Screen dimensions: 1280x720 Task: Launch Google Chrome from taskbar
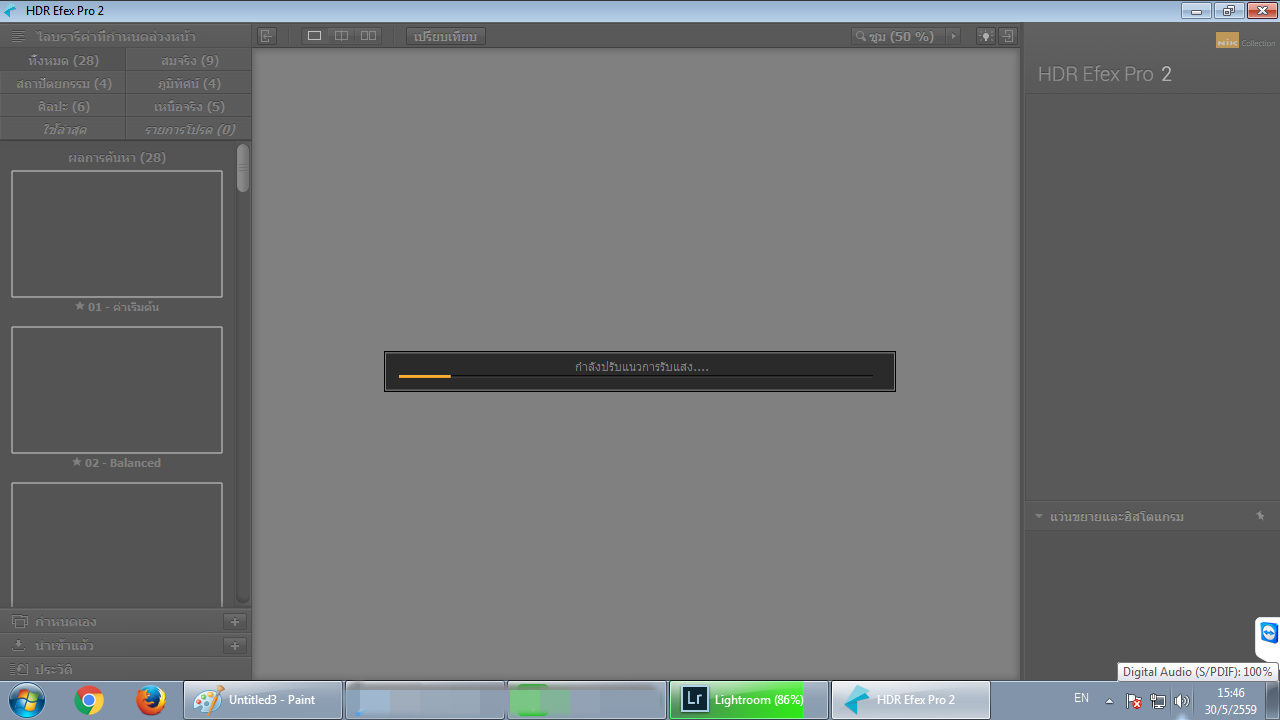coord(89,700)
